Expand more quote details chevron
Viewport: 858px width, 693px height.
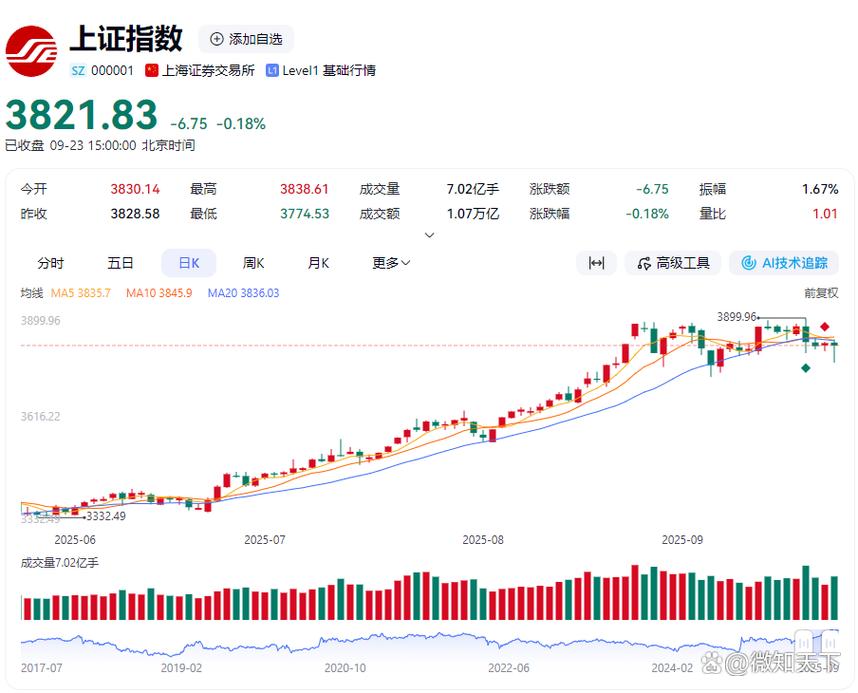(430, 235)
